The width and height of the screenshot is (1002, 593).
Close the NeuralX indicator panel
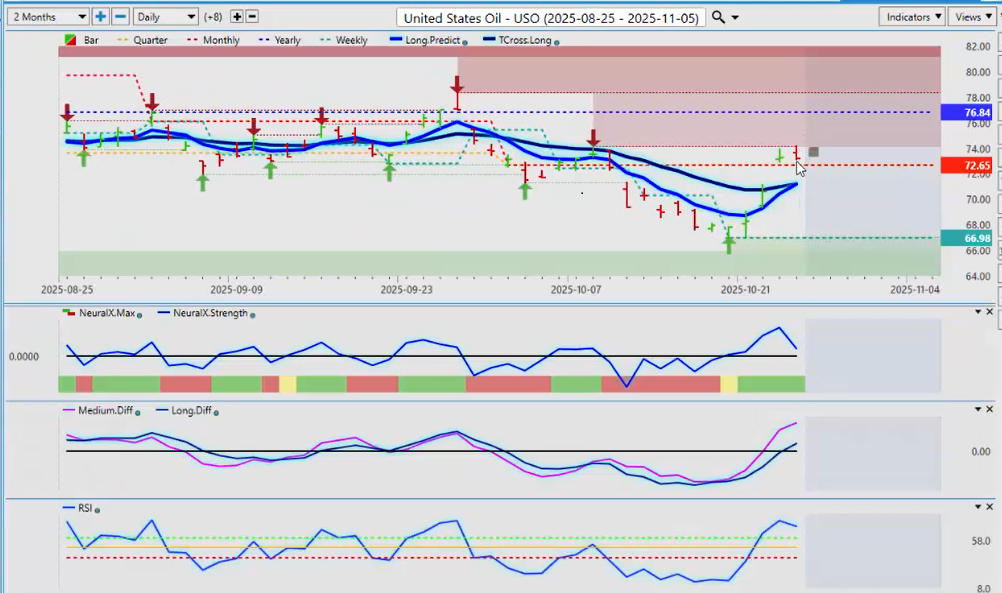[x=991, y=312]
